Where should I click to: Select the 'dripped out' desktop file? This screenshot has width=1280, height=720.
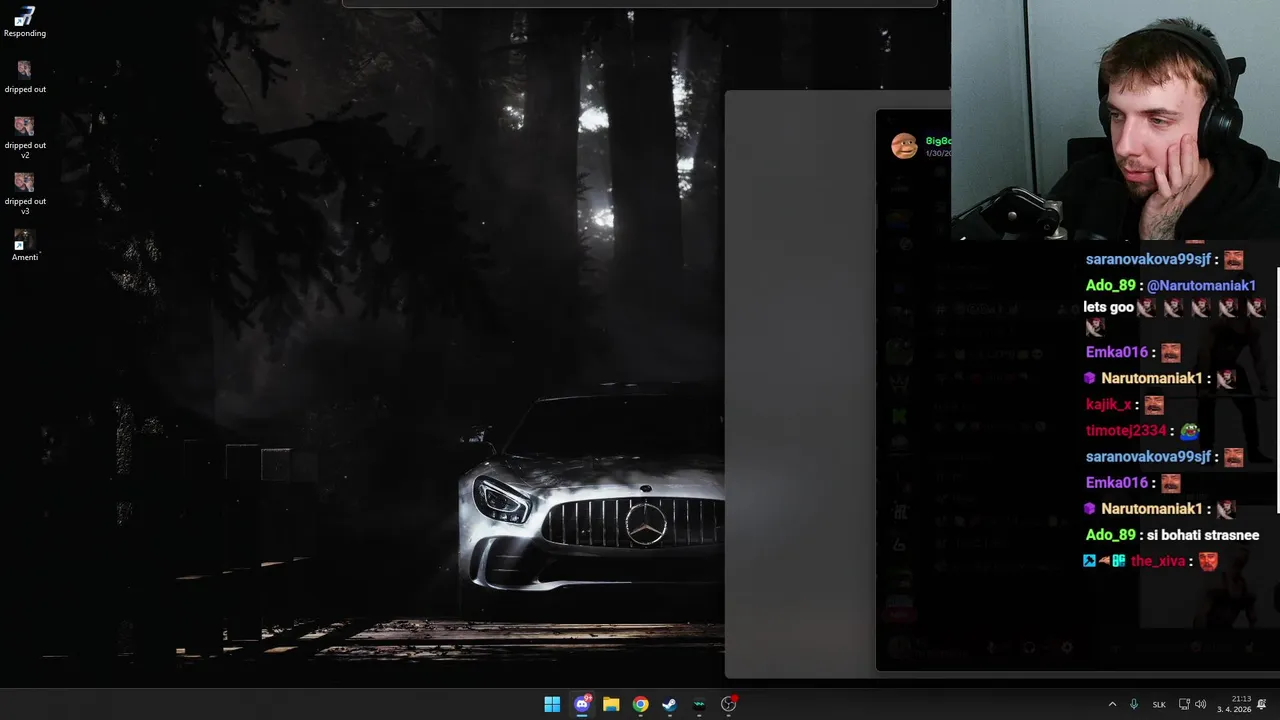coord(25,77)
